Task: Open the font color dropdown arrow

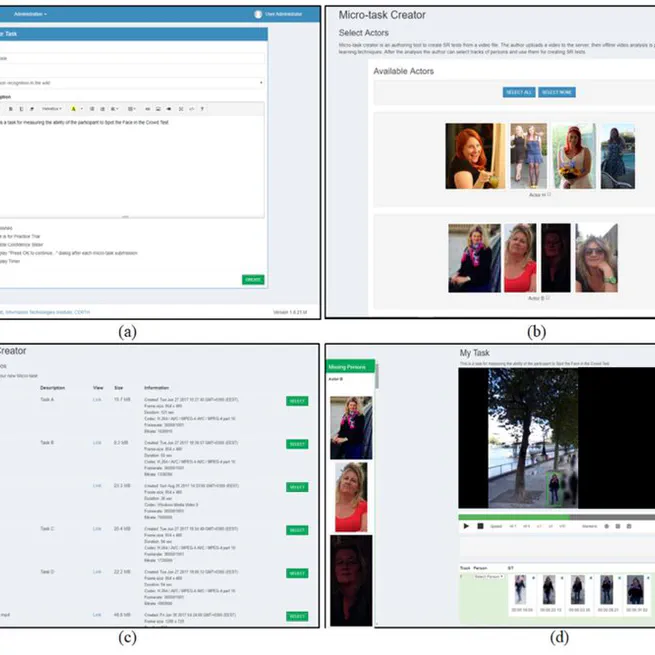Action: [x=81, y=109]
